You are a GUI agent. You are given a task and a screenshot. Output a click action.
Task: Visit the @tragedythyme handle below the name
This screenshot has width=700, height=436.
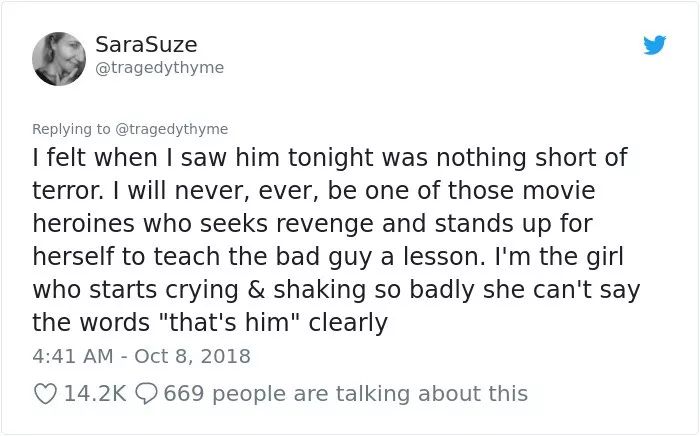point(159,68)
